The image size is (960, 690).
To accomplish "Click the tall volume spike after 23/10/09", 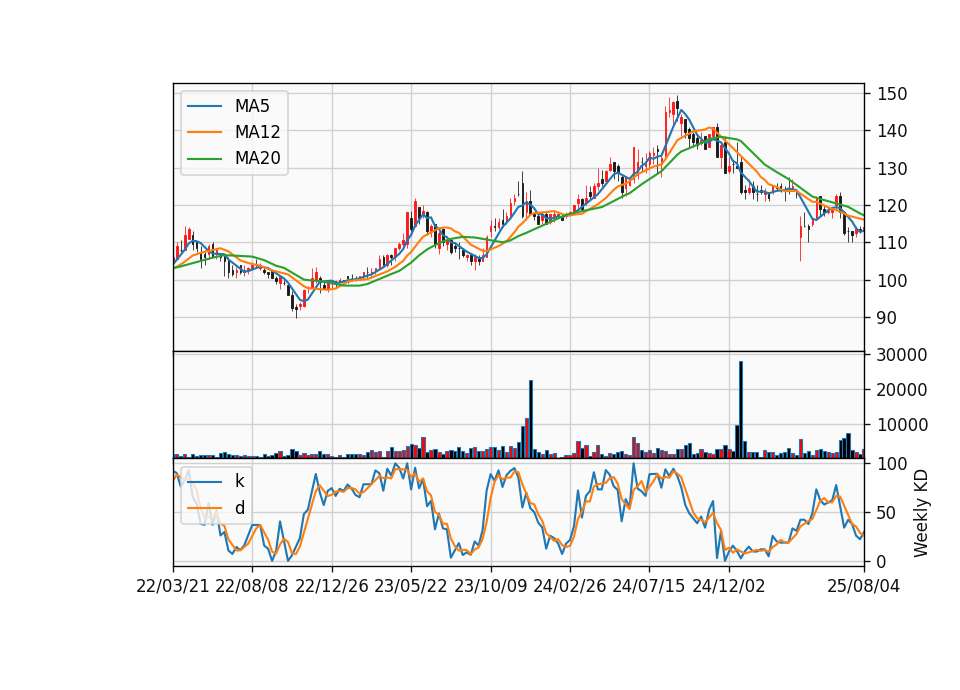I will click(531, 419).
